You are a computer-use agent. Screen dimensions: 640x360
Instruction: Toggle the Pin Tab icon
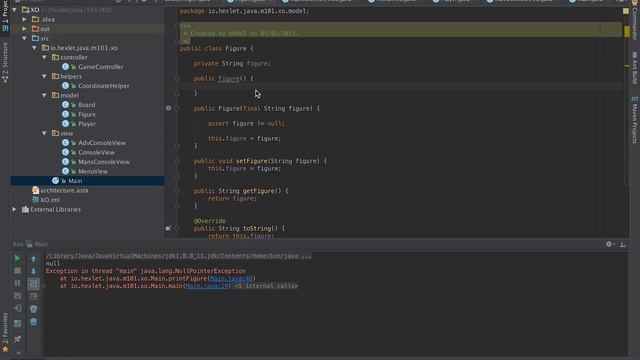(17, 339)
